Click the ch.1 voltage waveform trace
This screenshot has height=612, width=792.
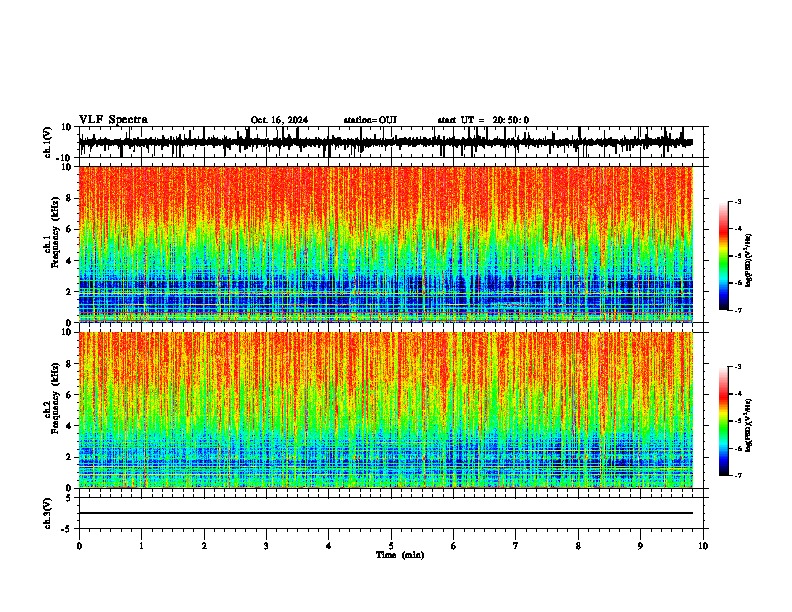click(386, 142)
